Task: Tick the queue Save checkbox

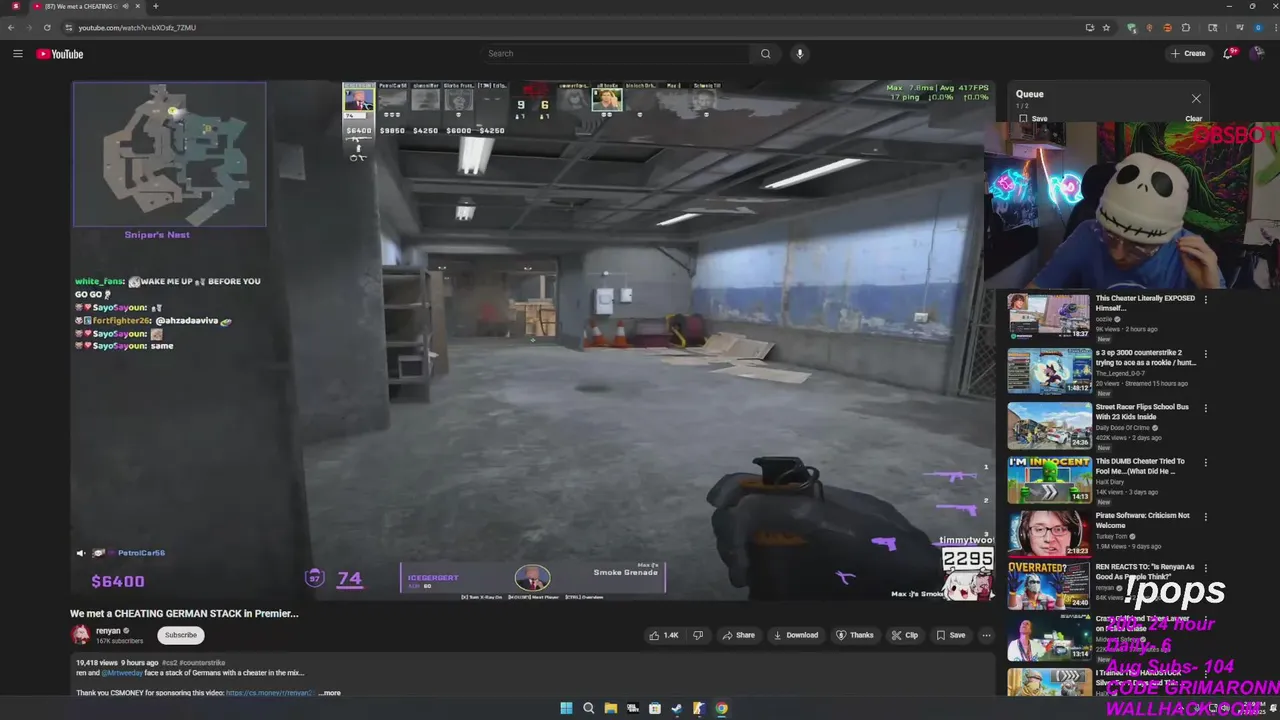Action: (1023, 119)
